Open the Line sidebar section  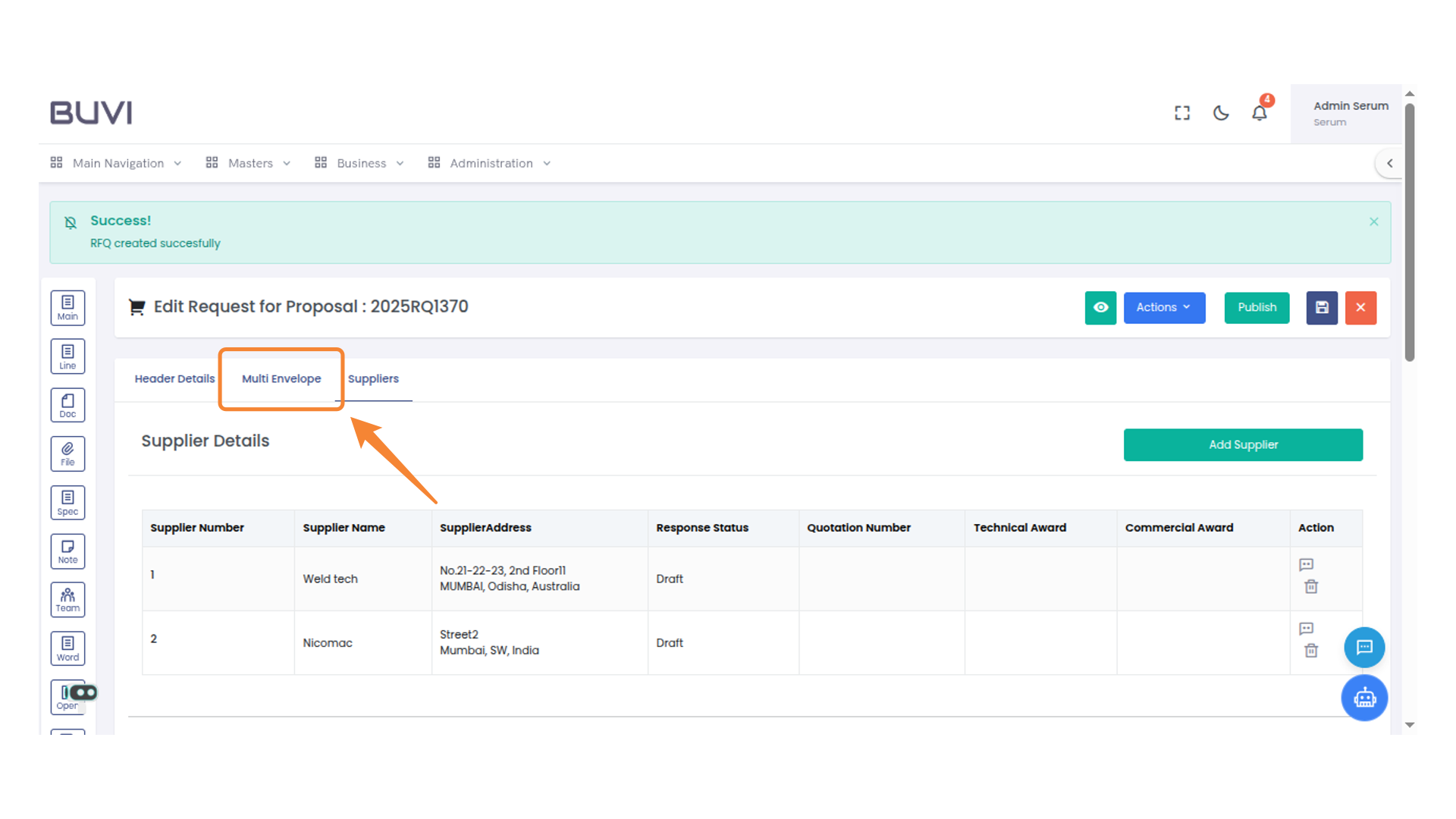[x=67, y=356]
